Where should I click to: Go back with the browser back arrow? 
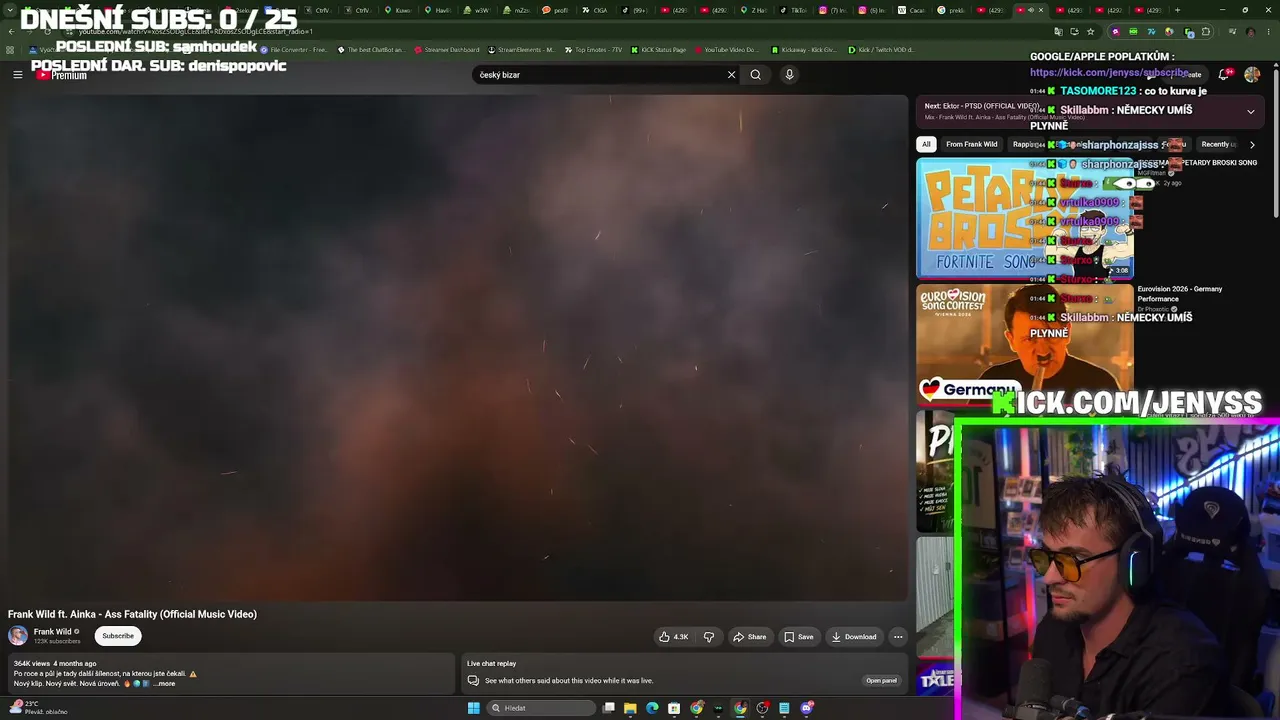(x=10, y=31)
